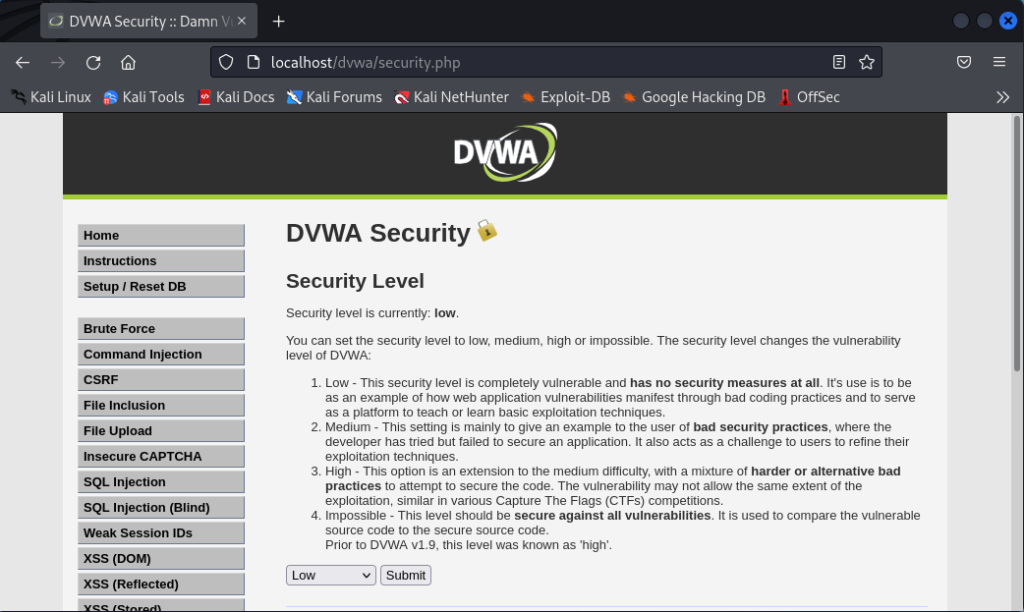The image size is (1024, 612).
Task: Open Save to Pocket icon
Action: tap(964, 62)
